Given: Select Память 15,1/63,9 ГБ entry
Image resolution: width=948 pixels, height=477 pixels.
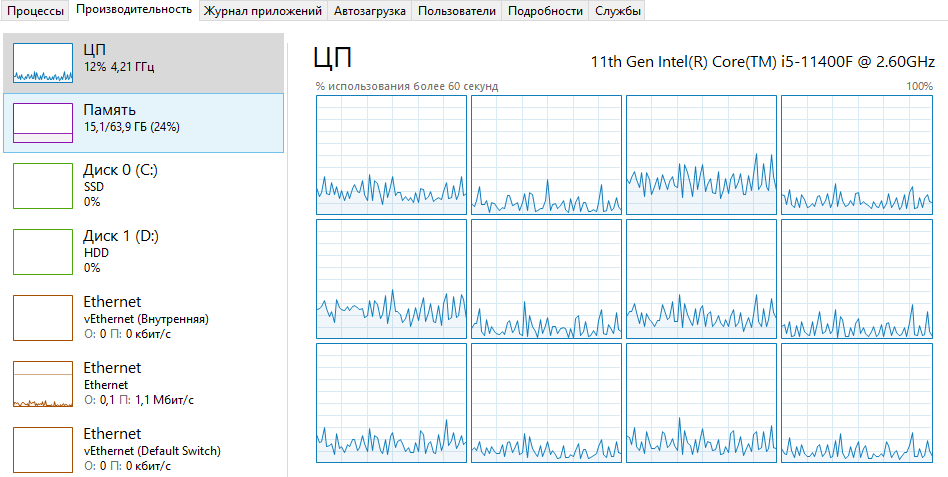Looking at the screenshot, I should click(x=143, y=123).
